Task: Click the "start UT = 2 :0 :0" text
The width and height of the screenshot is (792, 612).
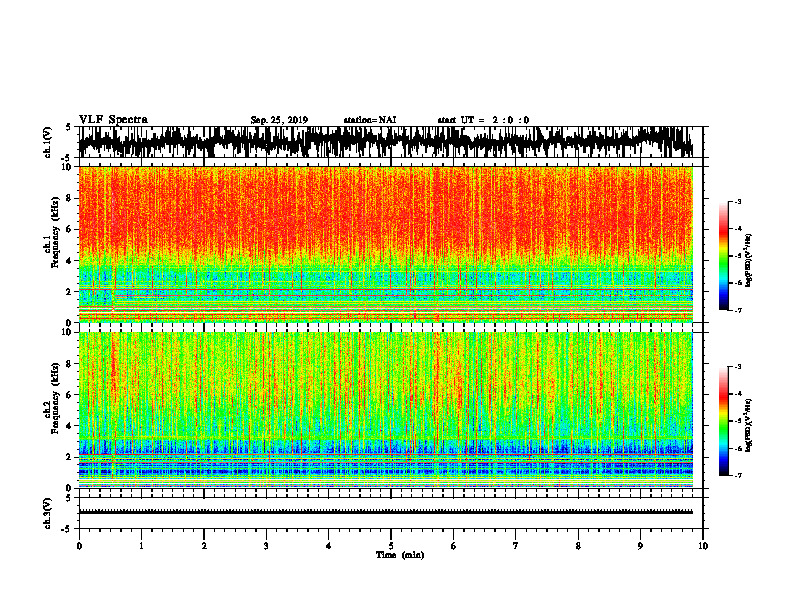Action: (483, 120)
